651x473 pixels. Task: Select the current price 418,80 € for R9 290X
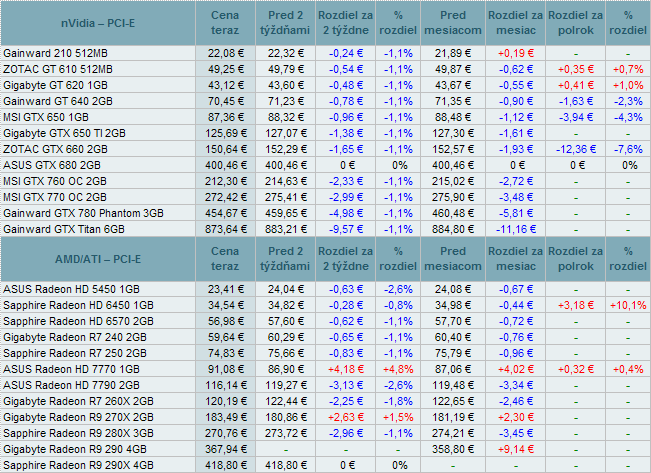225,466
